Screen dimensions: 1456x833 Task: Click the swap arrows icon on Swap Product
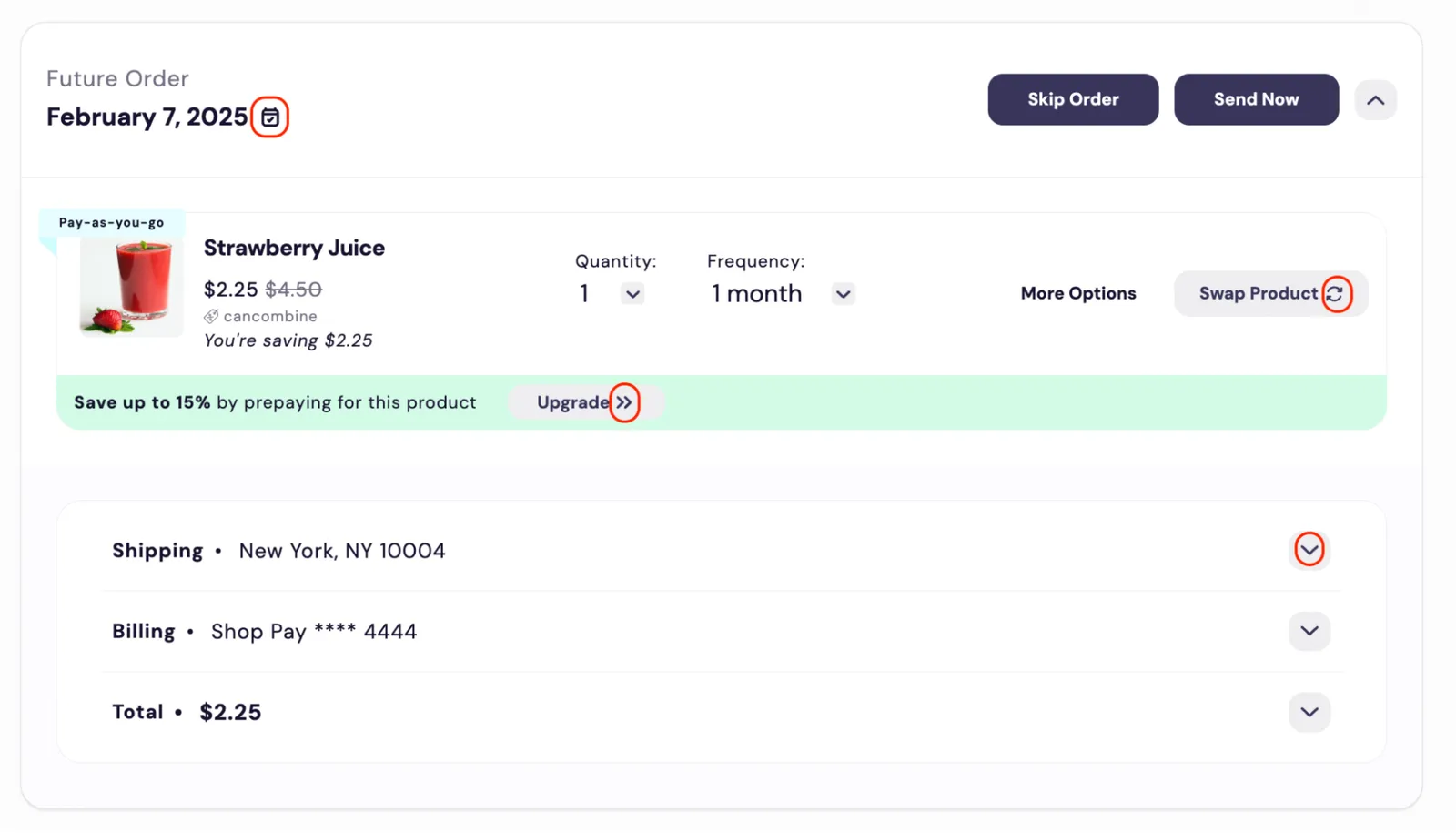1335,294
